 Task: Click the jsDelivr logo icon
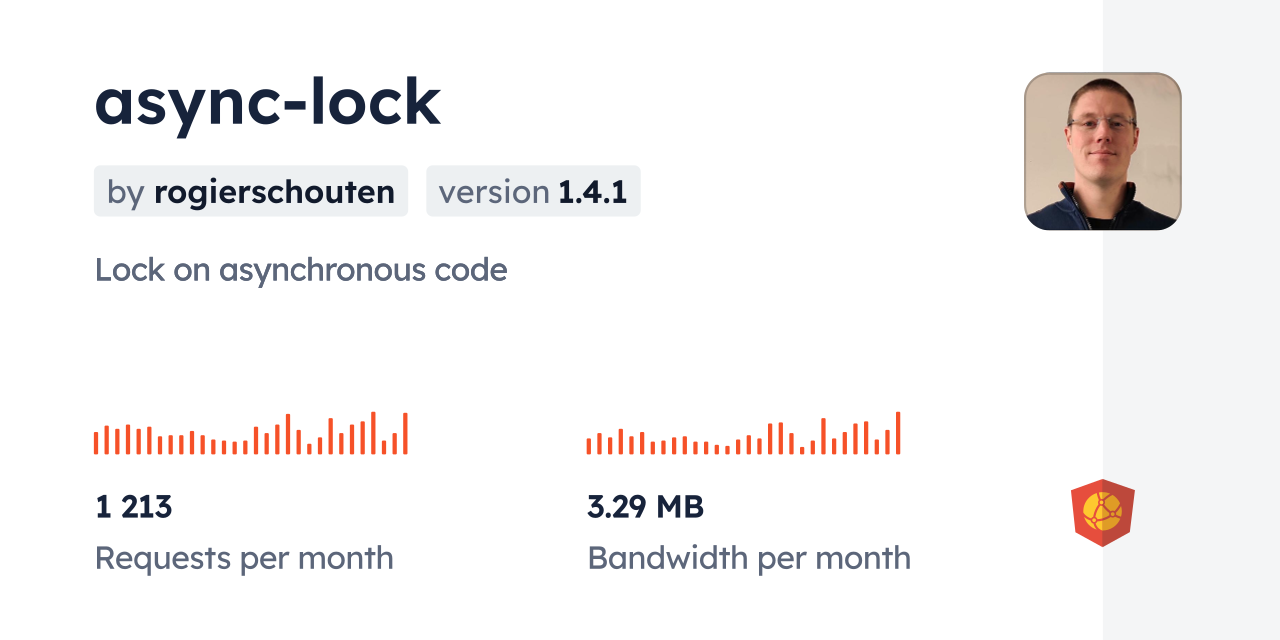(x=1102, y=513)
